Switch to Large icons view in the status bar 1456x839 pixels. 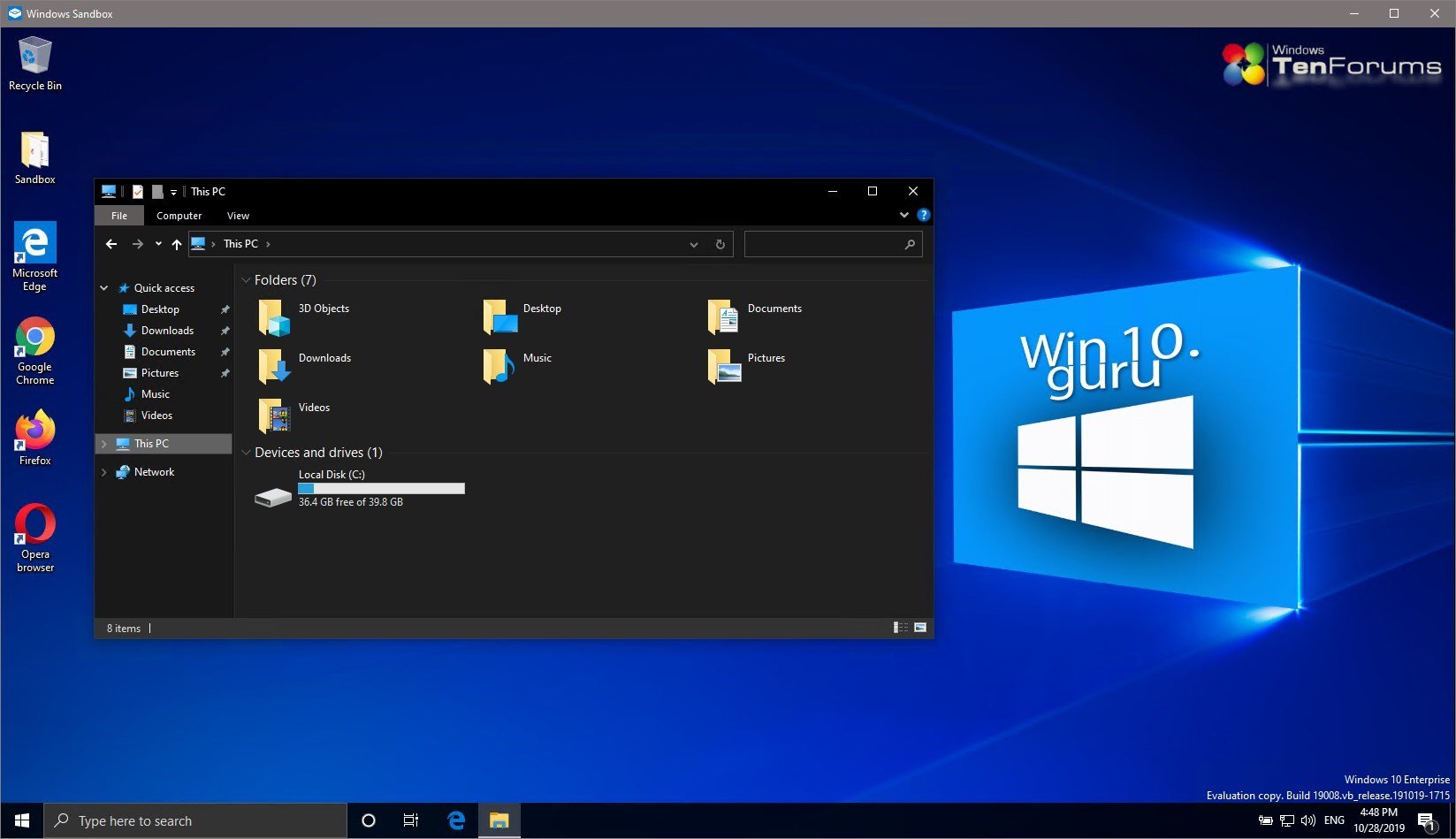(920, 627)
